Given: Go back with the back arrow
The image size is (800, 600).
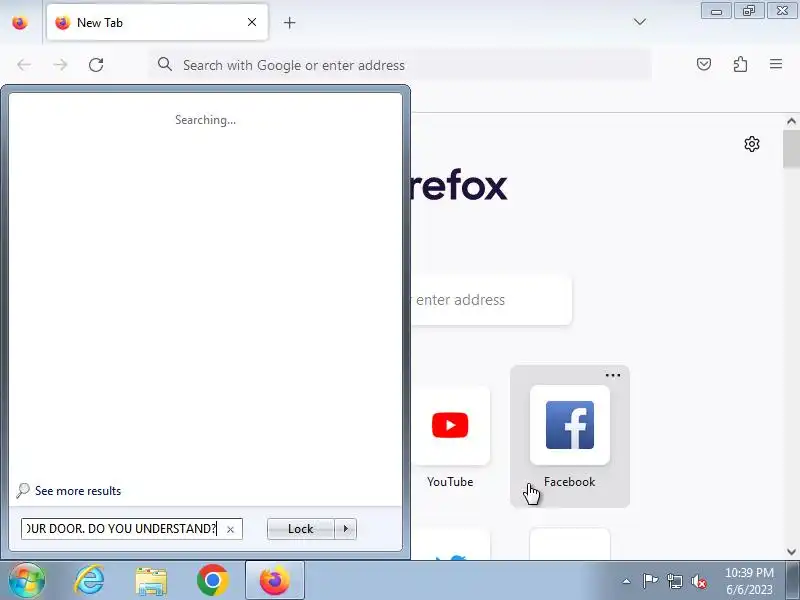Looking at the screenshot, I should coord(24,65).
